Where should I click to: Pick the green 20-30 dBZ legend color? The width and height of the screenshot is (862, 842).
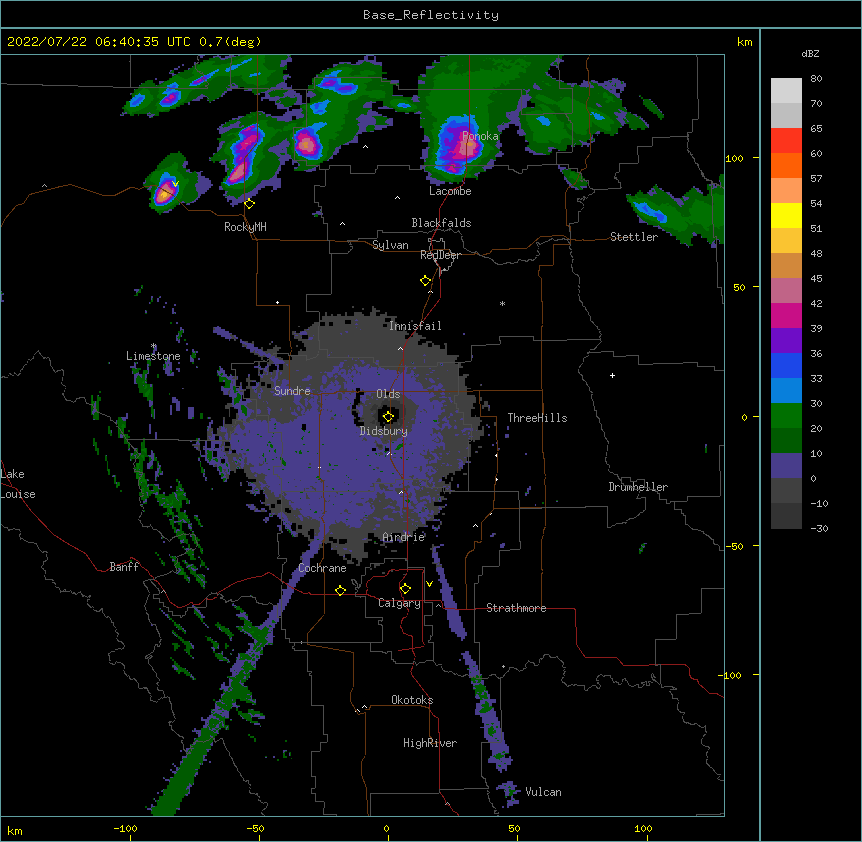[x=786, y=416]
